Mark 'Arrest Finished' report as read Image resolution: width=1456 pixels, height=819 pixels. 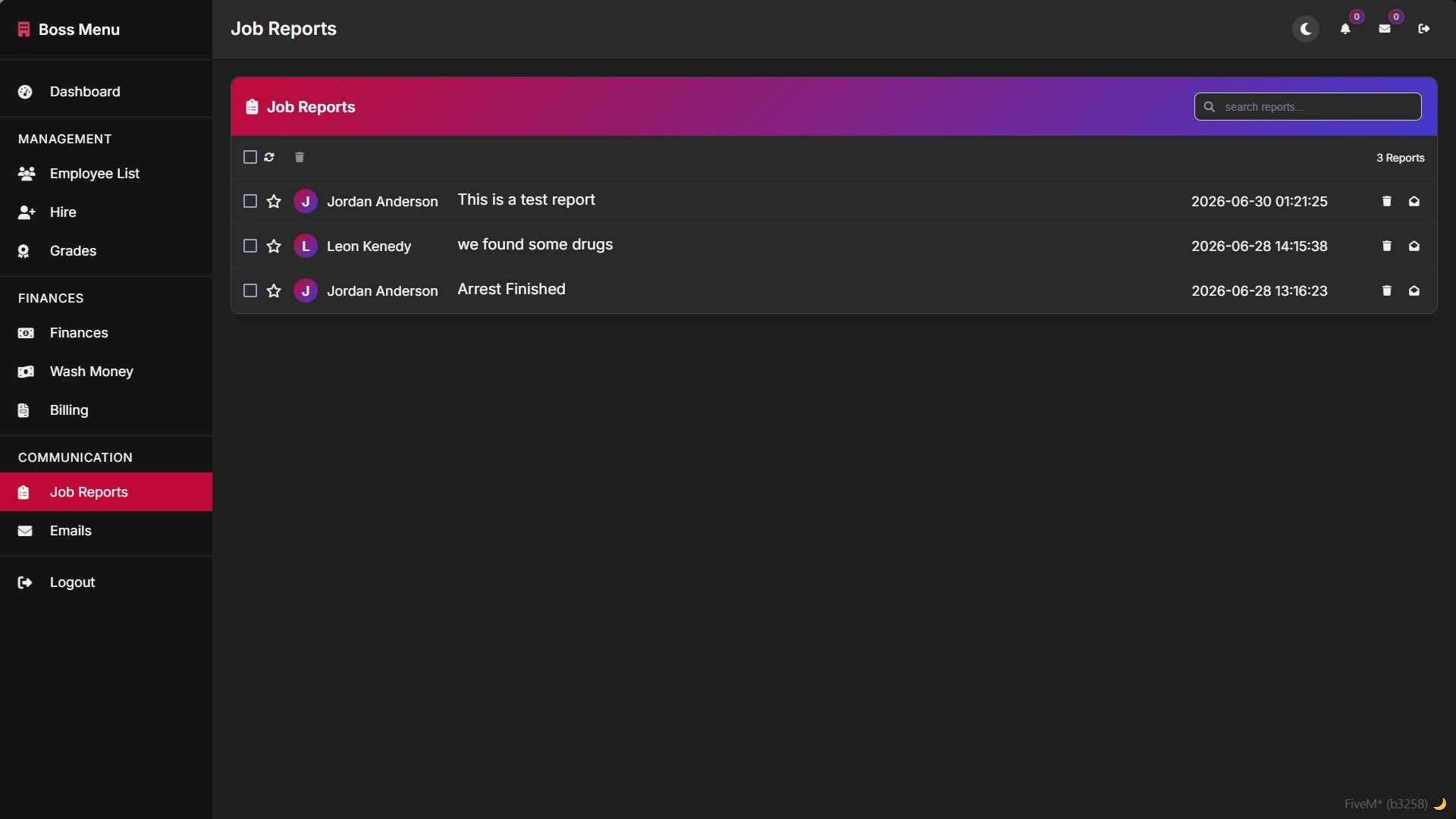1414,290
